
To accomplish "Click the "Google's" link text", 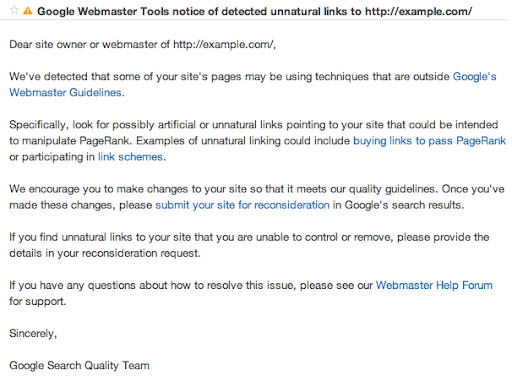I will coord(474,76).
